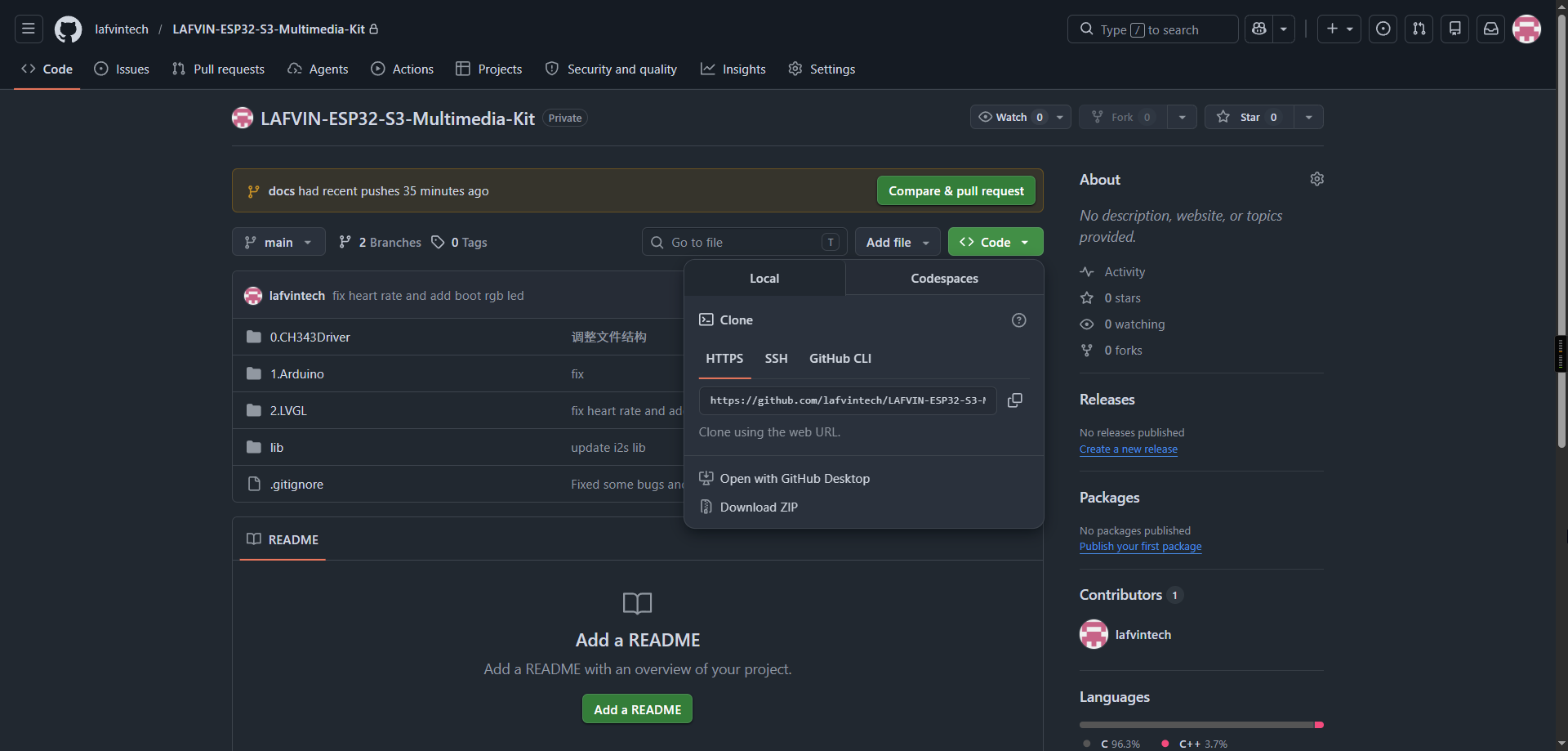Copy the HTTPS clone URL to clipboard

(x=1015, y=400)
